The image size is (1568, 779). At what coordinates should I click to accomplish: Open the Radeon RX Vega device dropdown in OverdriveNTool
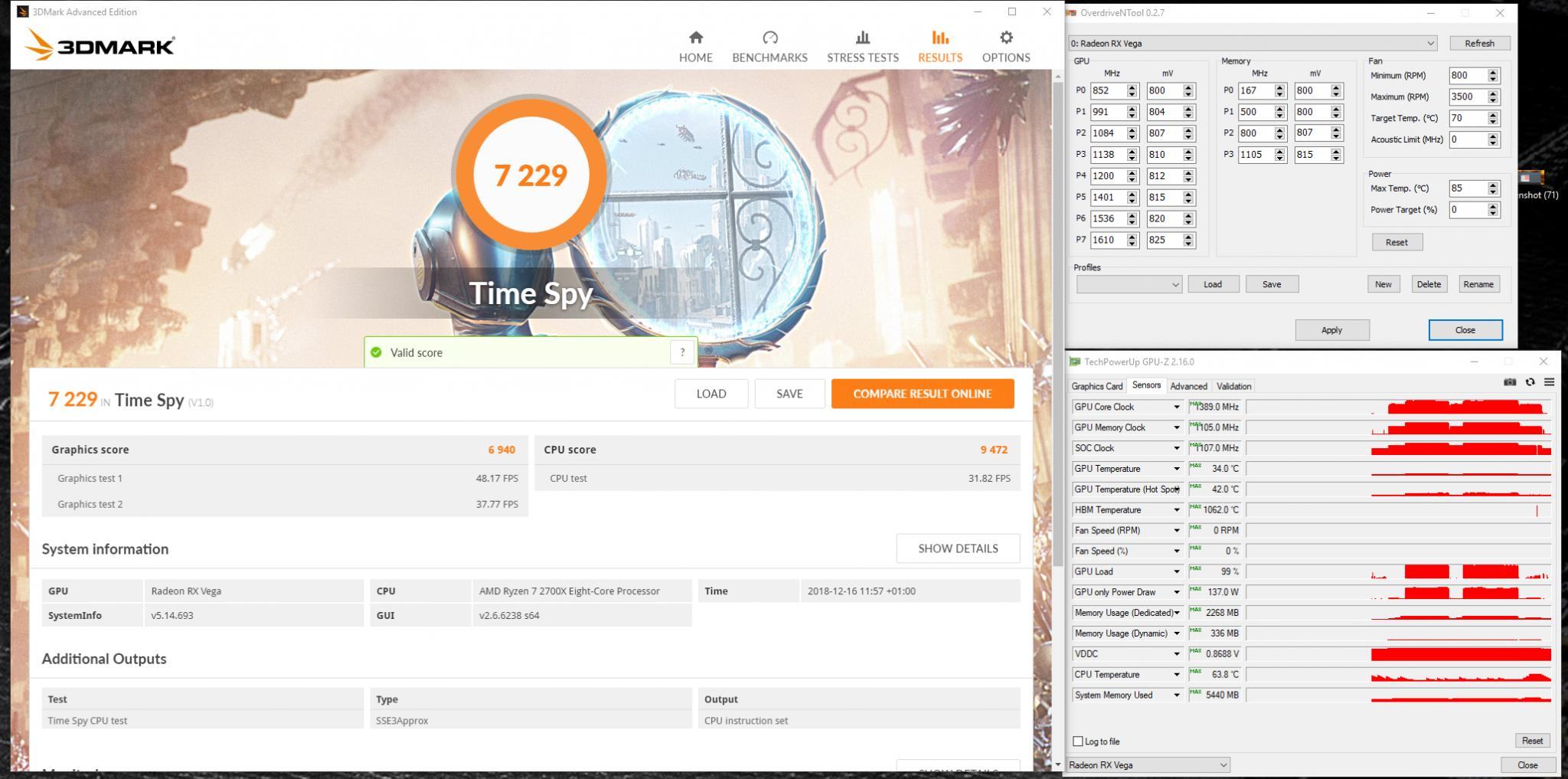pyautogui.click(x=1253, y=44)
